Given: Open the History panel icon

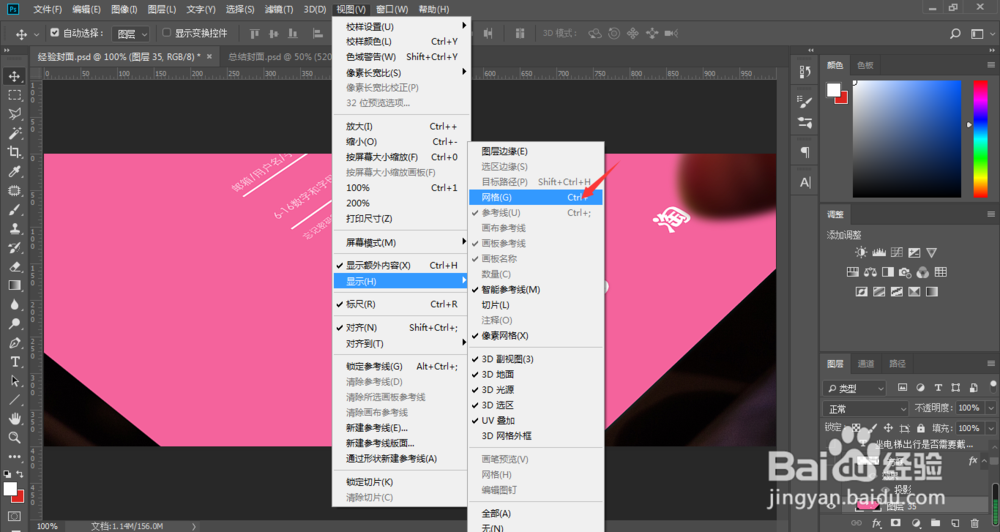Looking at the screenshot, I should pos(805,72).
